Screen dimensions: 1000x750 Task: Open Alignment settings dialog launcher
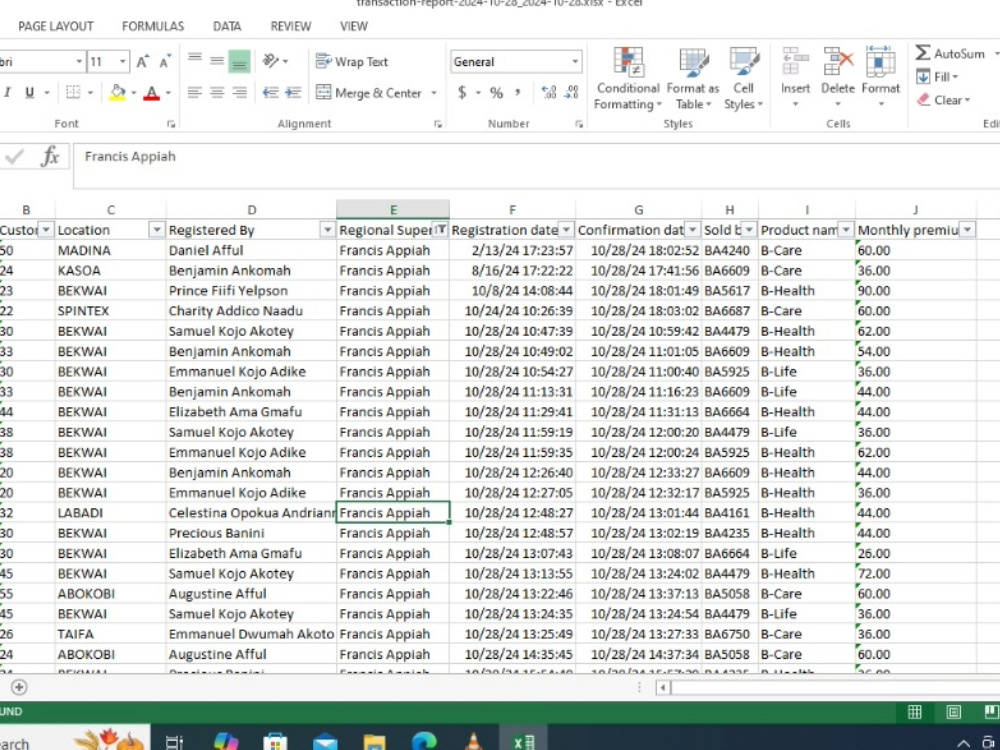click(438, 124)
